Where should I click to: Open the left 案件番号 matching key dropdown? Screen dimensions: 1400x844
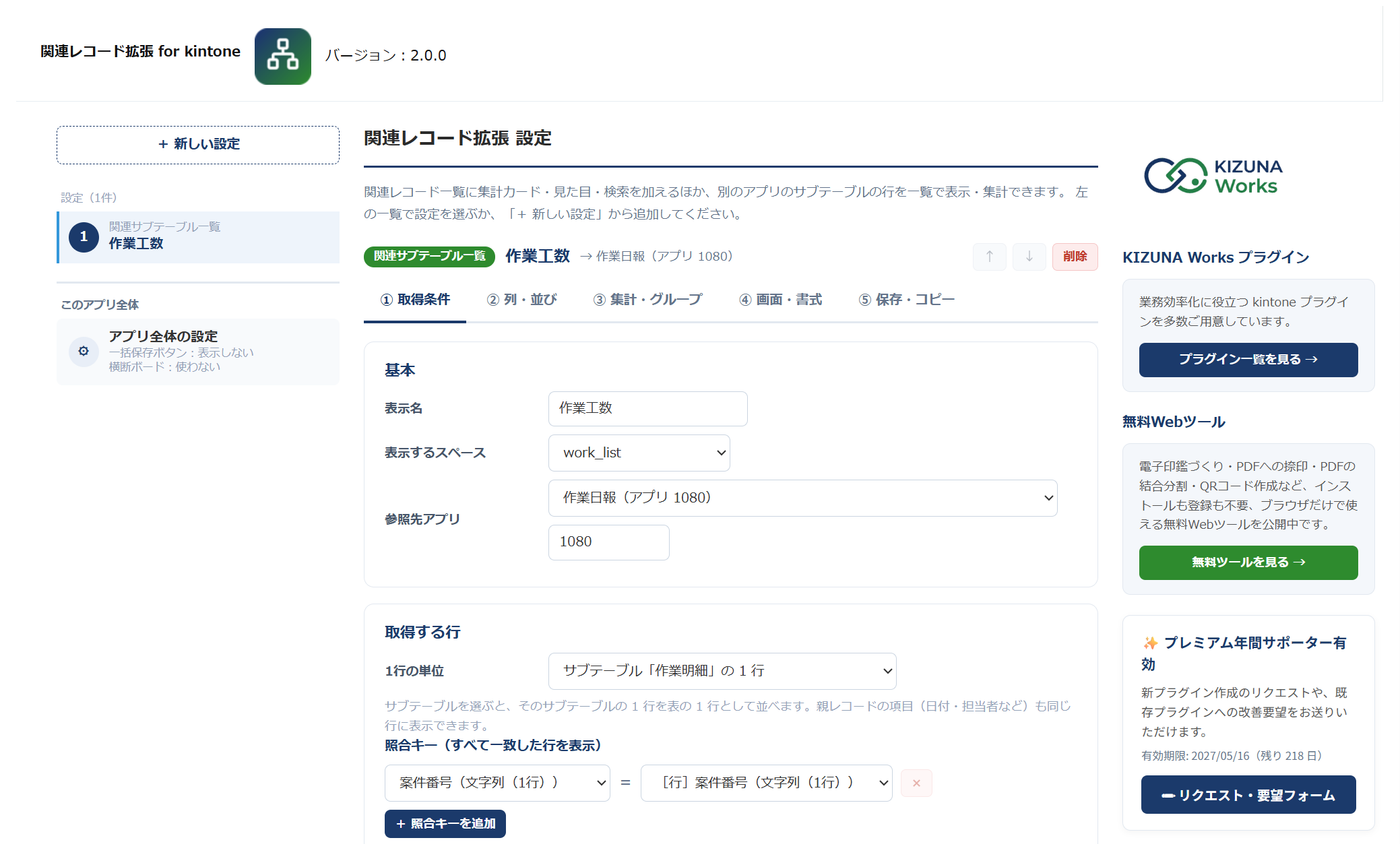497,783
